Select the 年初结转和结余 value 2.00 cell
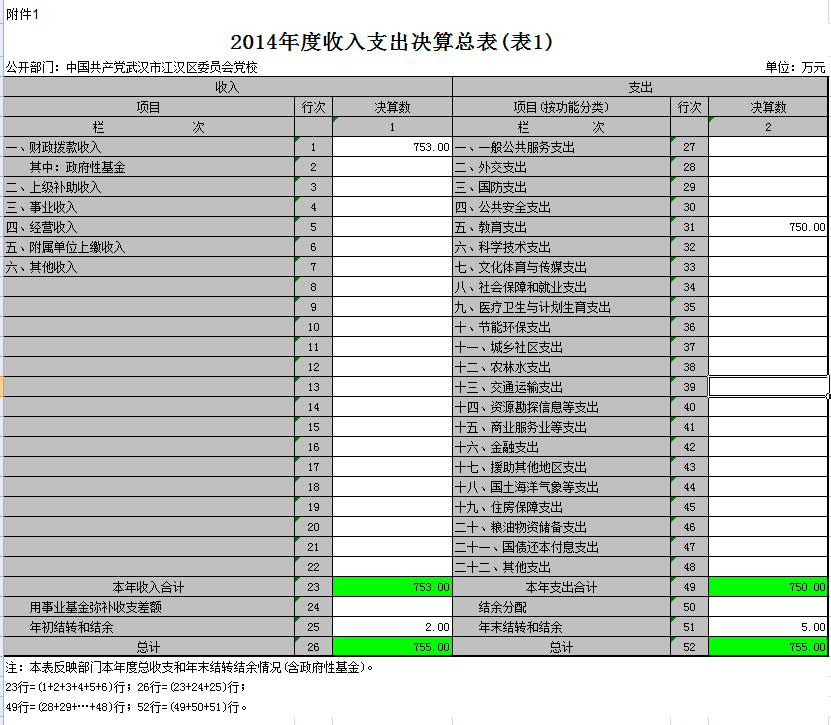The height and width of the screenshot is (725, 831). (392, 627)
